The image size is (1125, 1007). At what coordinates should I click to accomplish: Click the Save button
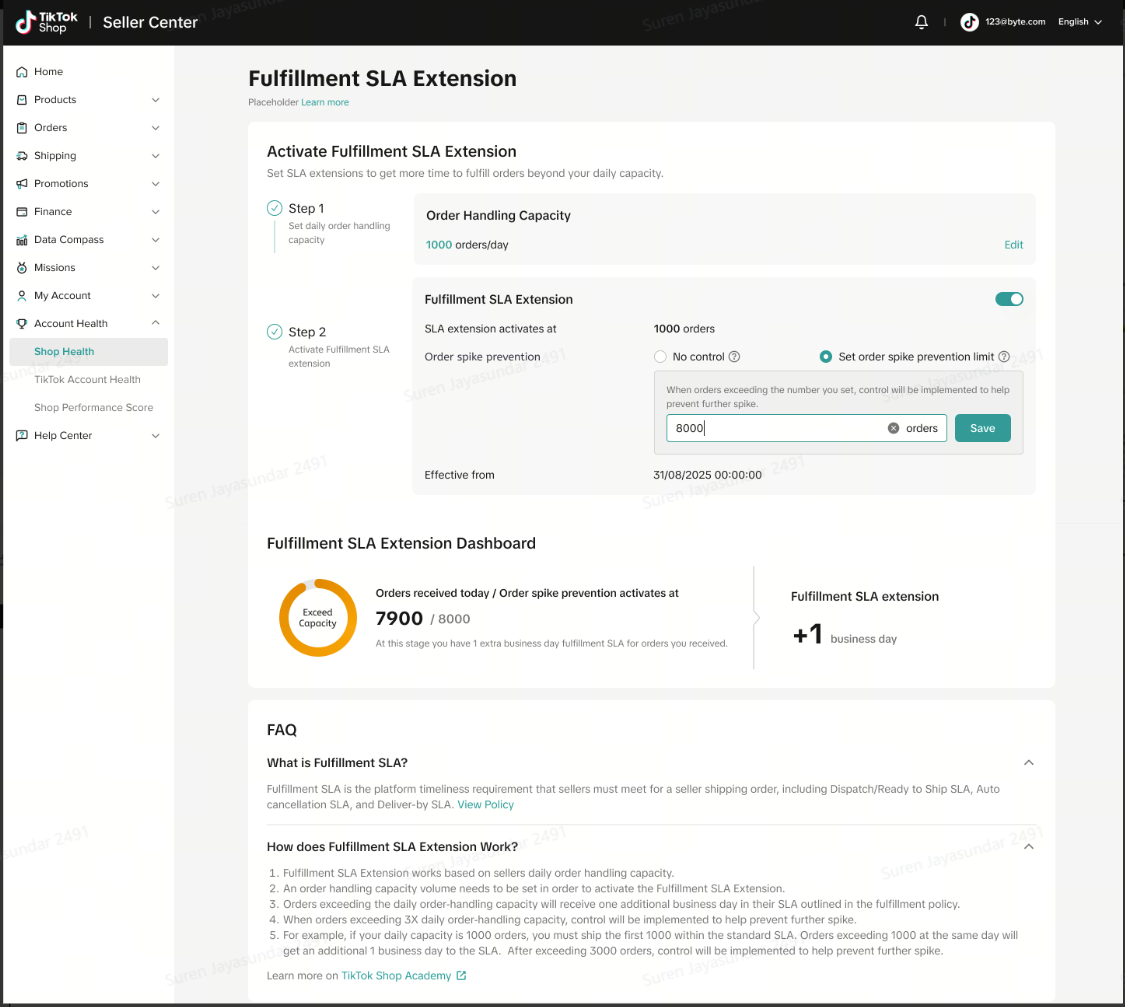click(982, 428)
